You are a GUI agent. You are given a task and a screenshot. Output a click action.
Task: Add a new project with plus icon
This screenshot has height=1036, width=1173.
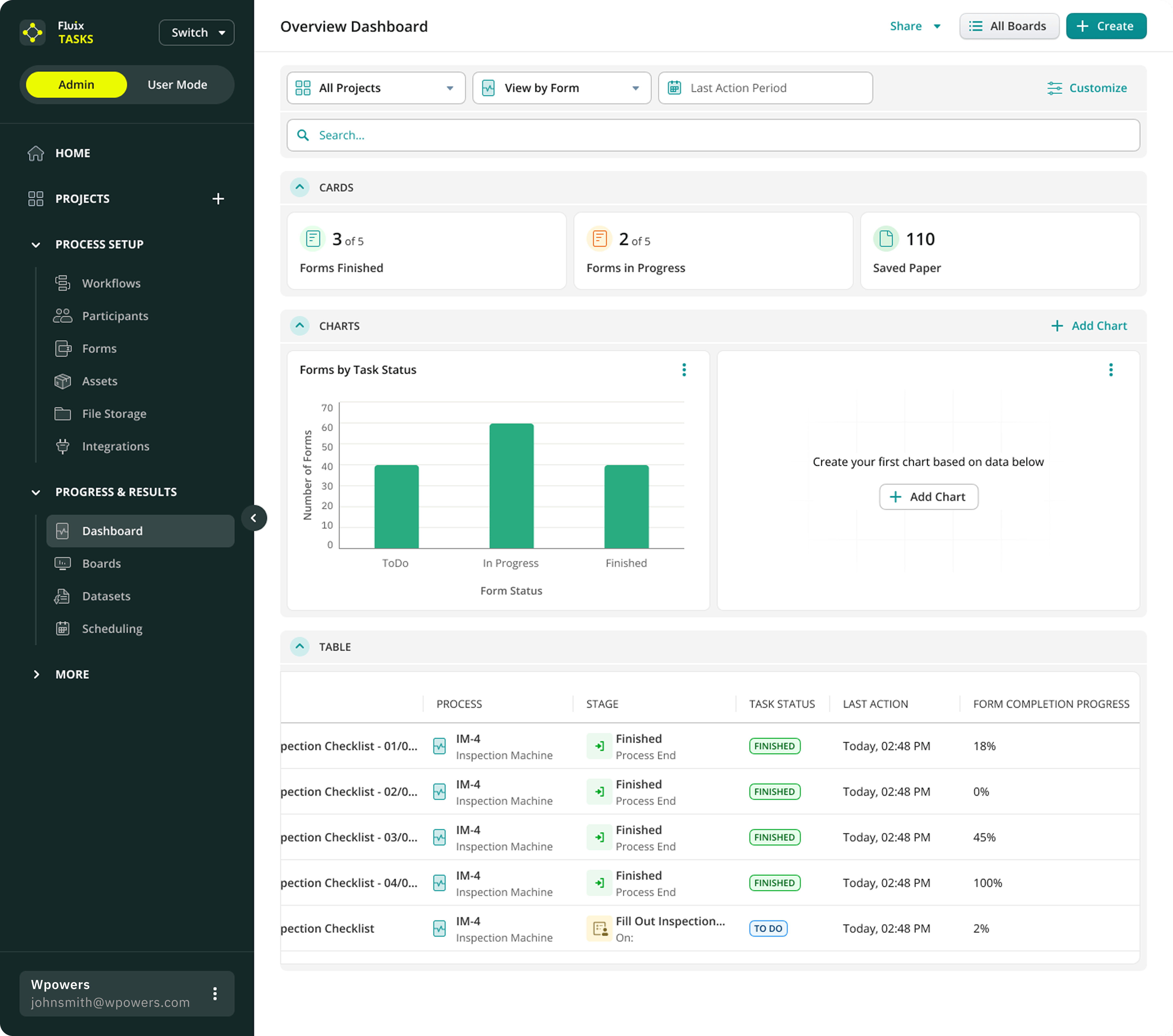(218, 199)
